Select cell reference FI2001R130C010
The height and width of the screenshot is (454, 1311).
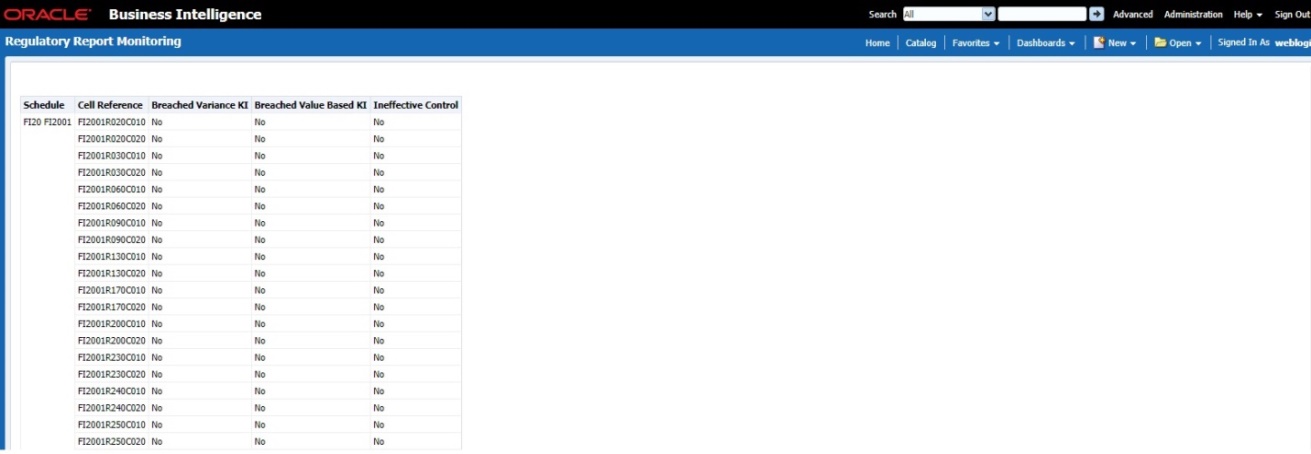[111, 257]
